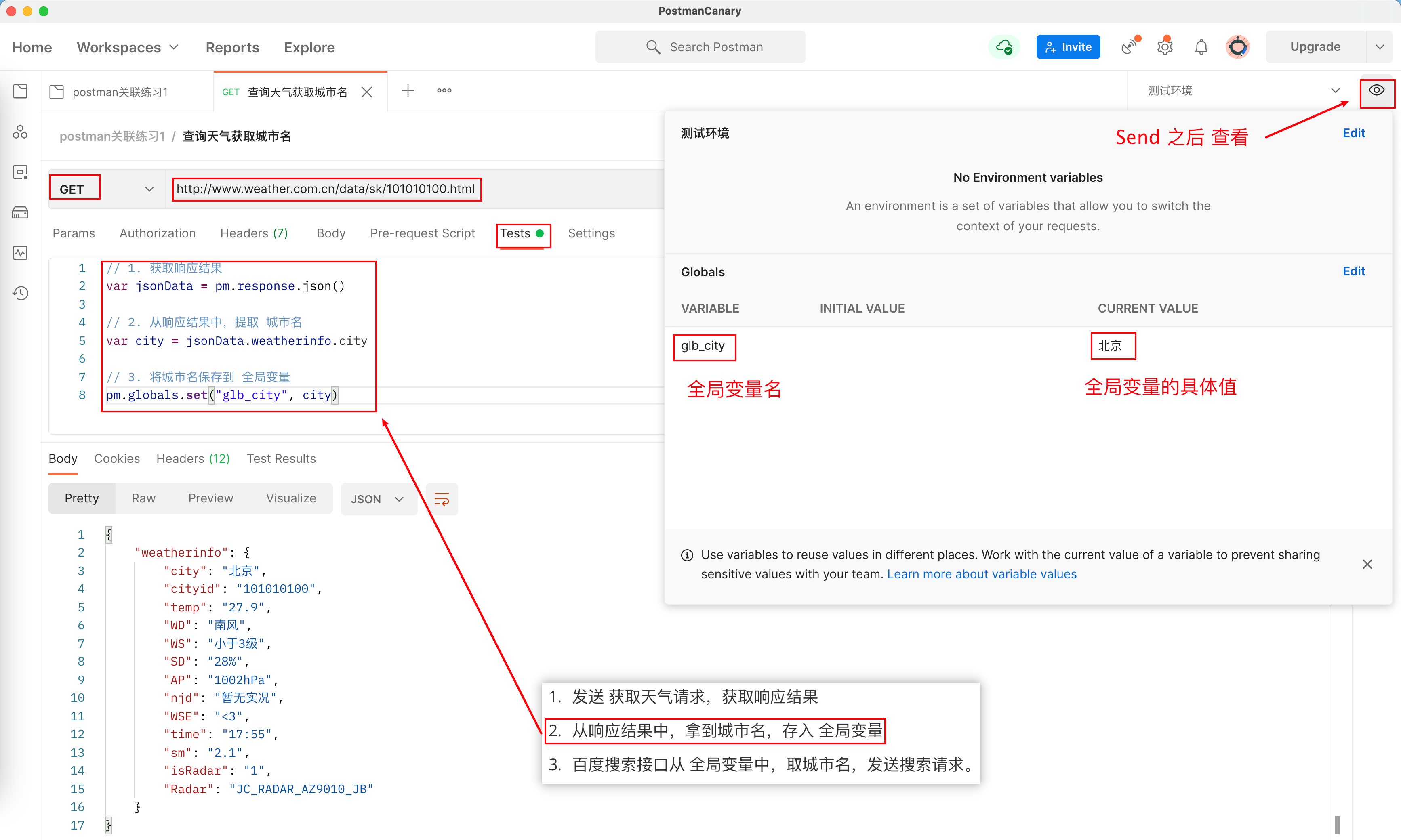
Task: Click the 查询天气获取城市名 request title
Action: pos(237,136)
